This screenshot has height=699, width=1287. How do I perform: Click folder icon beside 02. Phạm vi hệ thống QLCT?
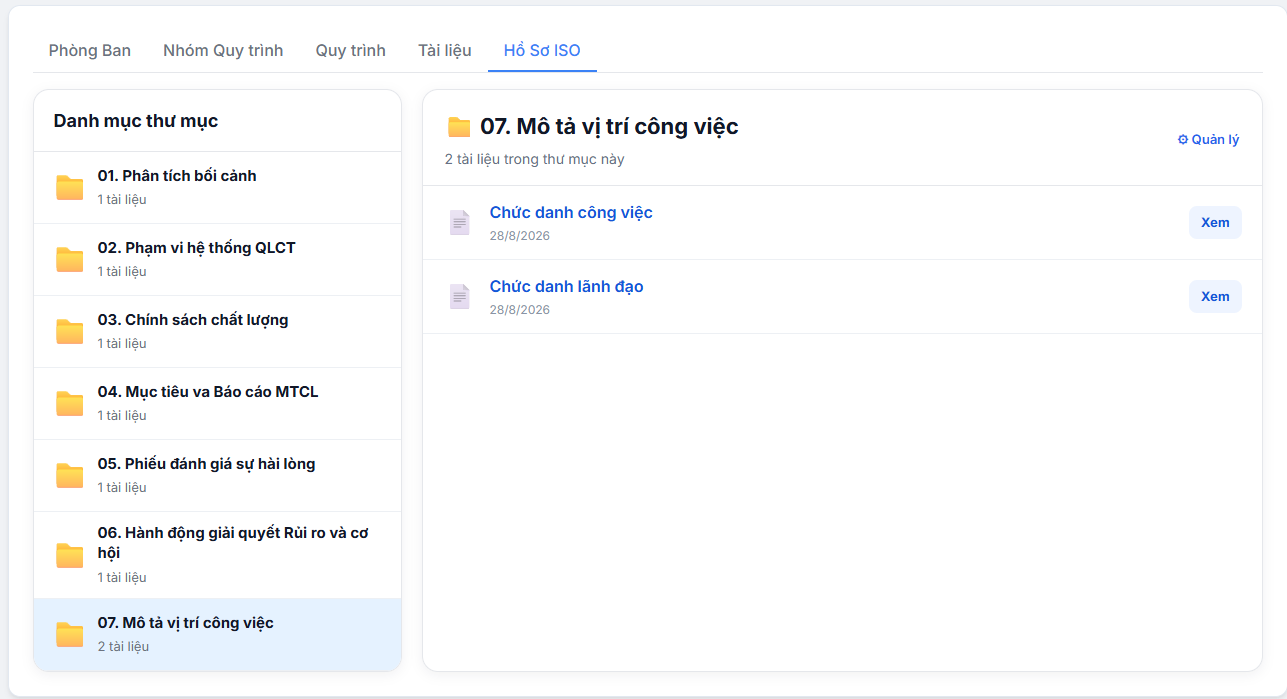coord(69,259)
